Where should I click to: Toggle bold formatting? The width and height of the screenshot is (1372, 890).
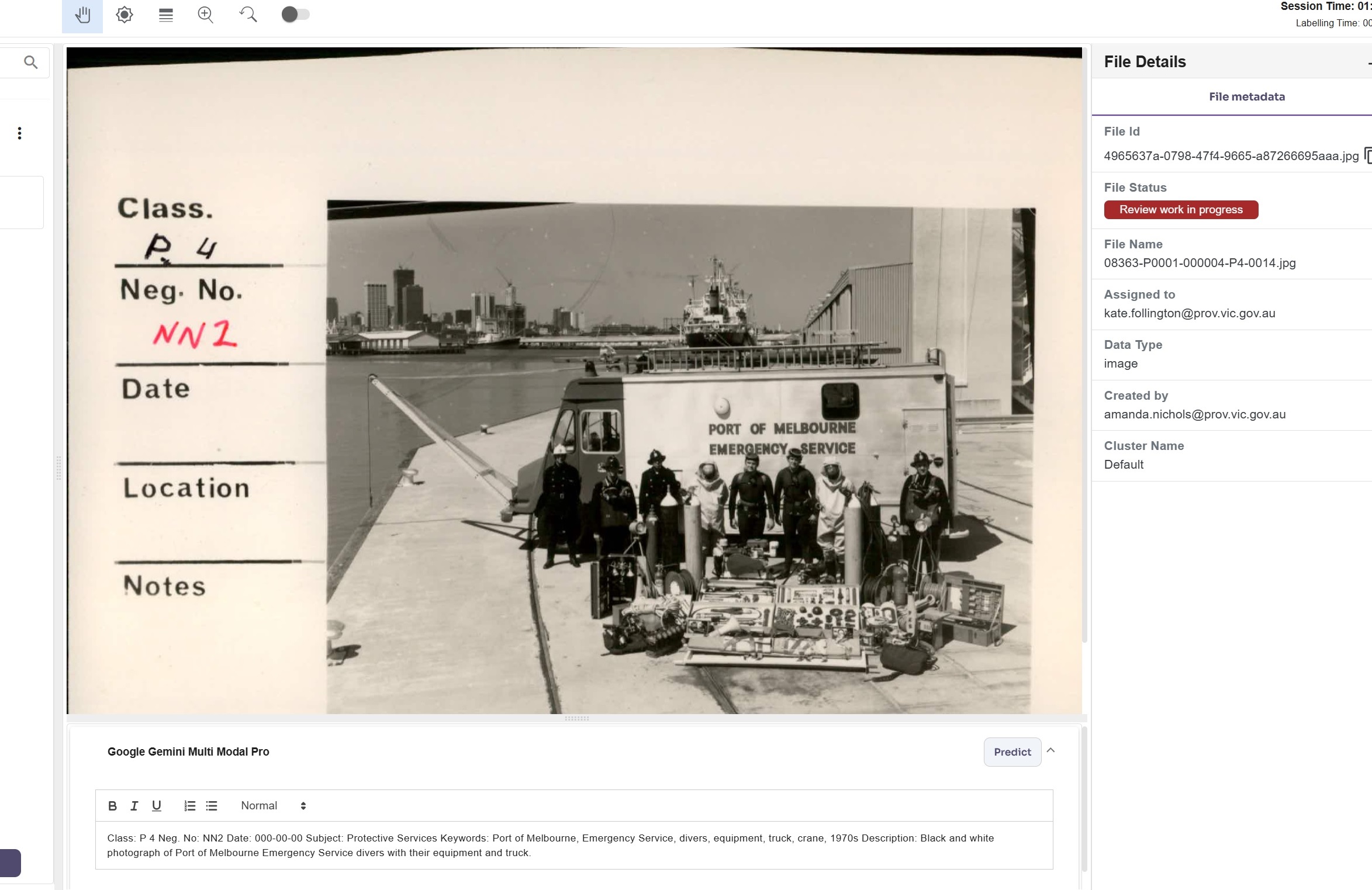coord(112,806)
